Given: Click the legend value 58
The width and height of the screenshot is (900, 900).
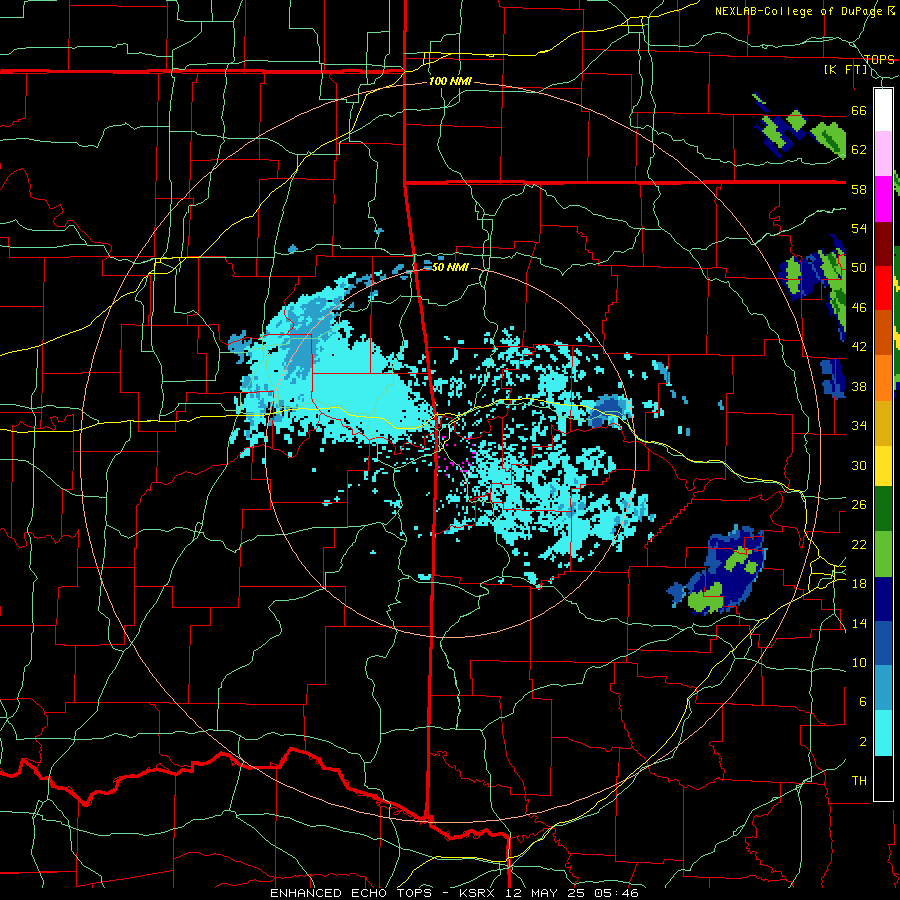Looking at the screenshot, I should point(859,189).
